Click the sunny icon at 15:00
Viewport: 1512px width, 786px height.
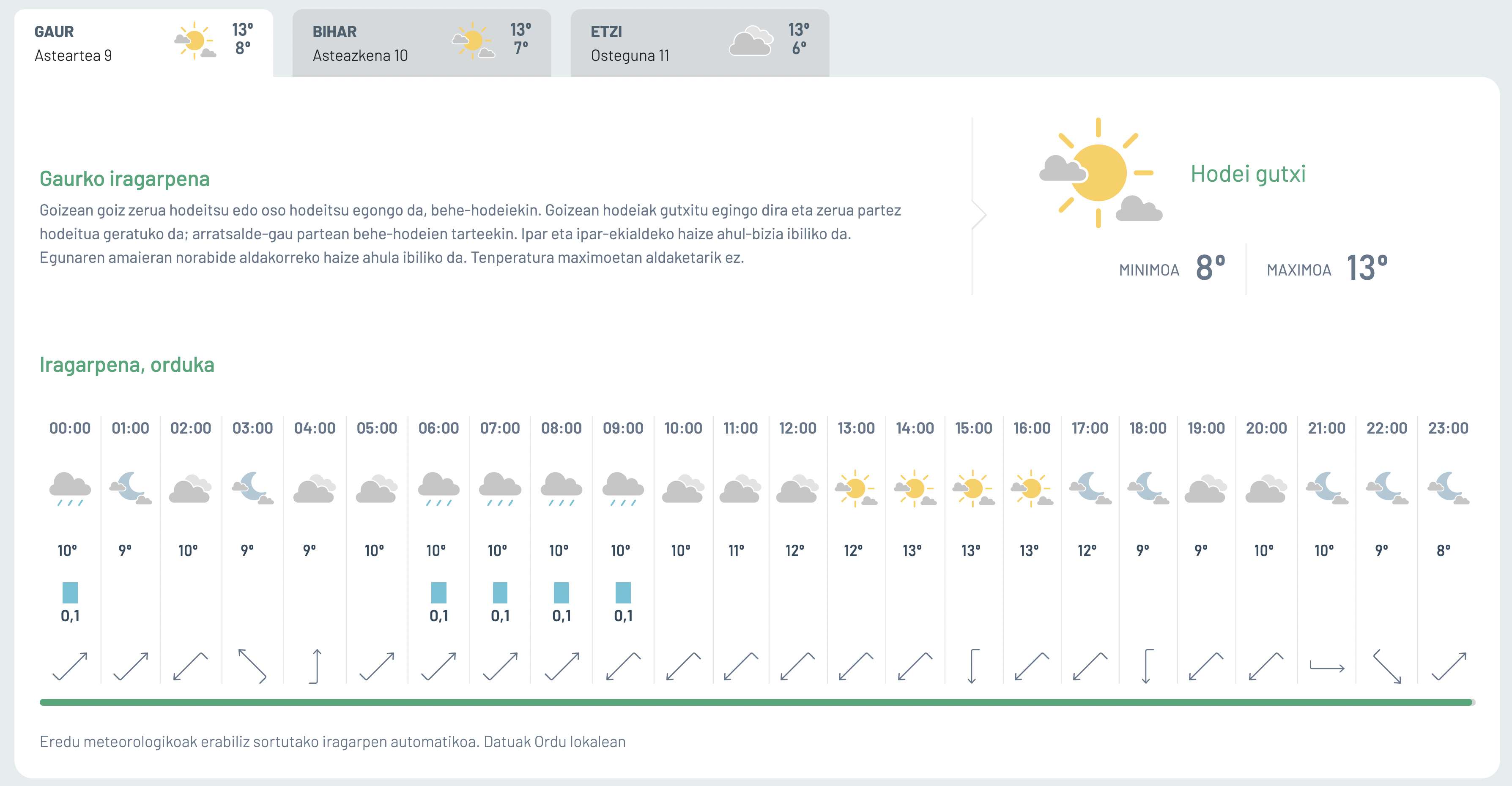coord(973,488)
